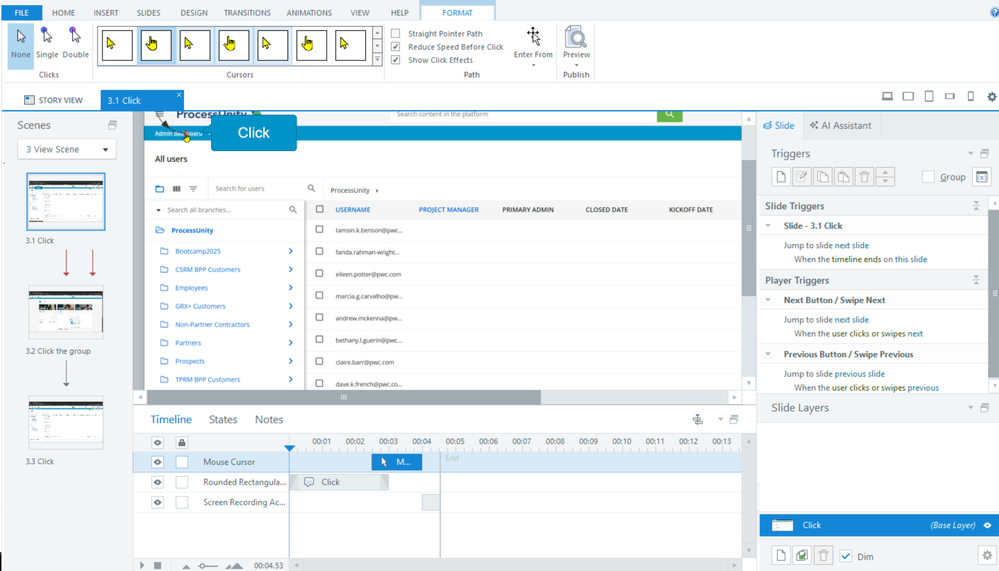Open the project variables manager
Image resolution: width=999 pixels, height=571 pixels.
982,177
